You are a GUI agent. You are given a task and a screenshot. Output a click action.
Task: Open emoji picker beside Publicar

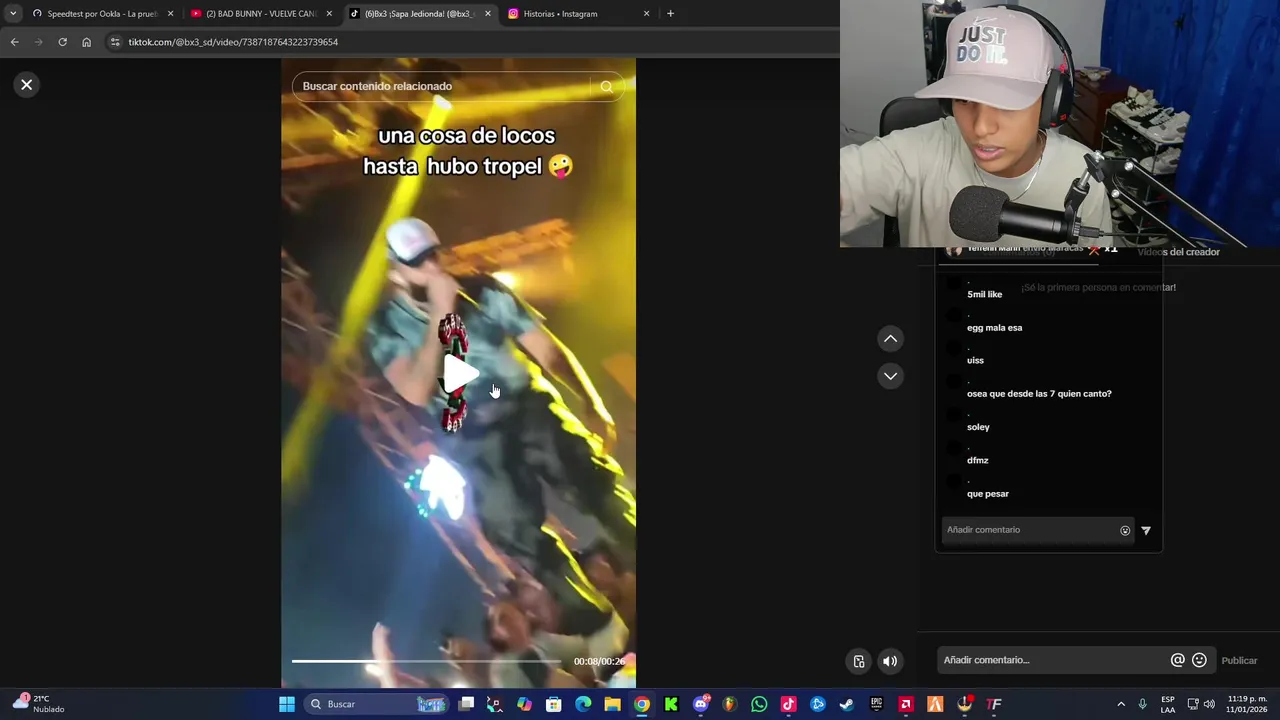(x=1199, y=660)
